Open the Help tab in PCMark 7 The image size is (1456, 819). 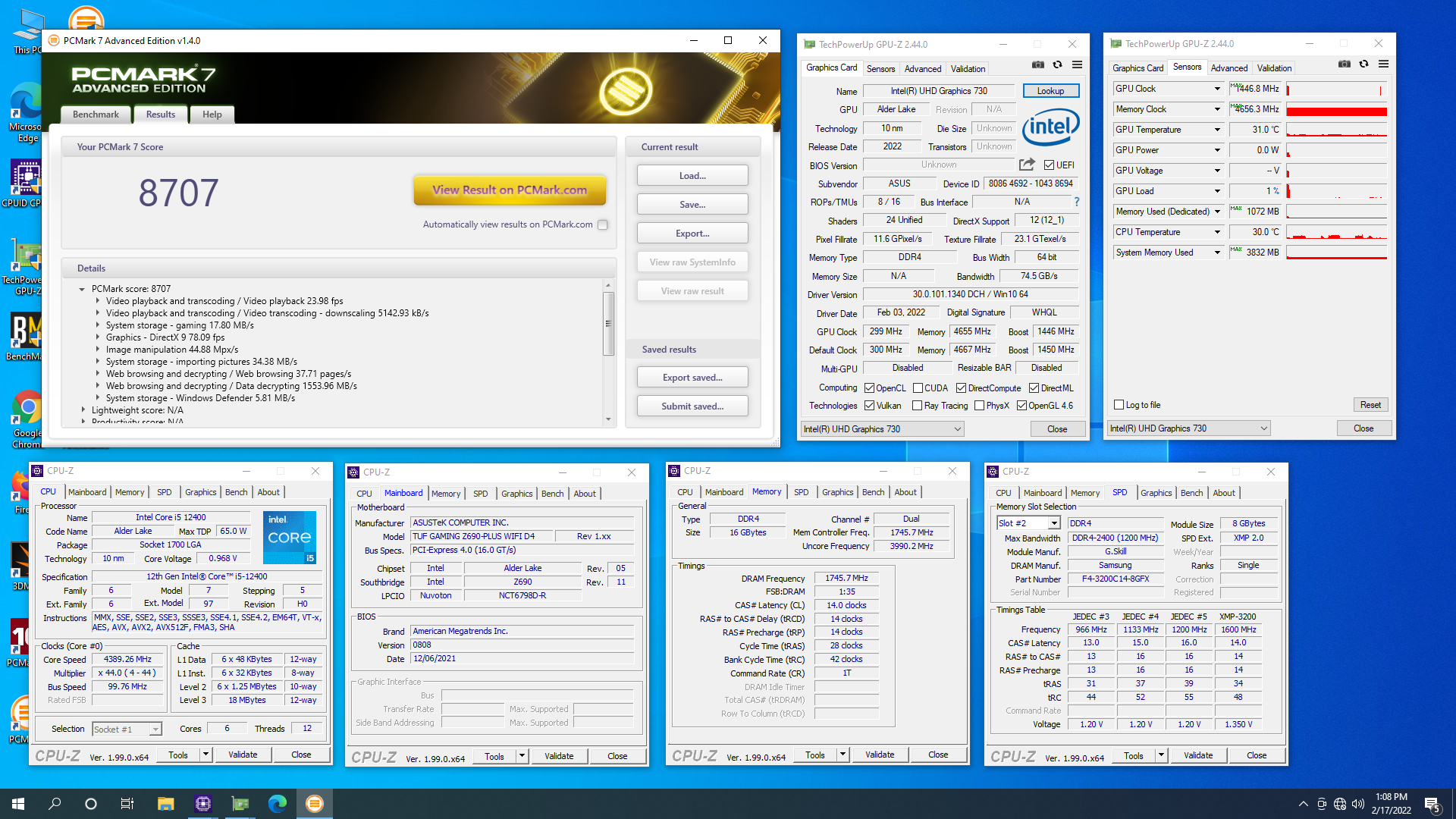(212, 115)
